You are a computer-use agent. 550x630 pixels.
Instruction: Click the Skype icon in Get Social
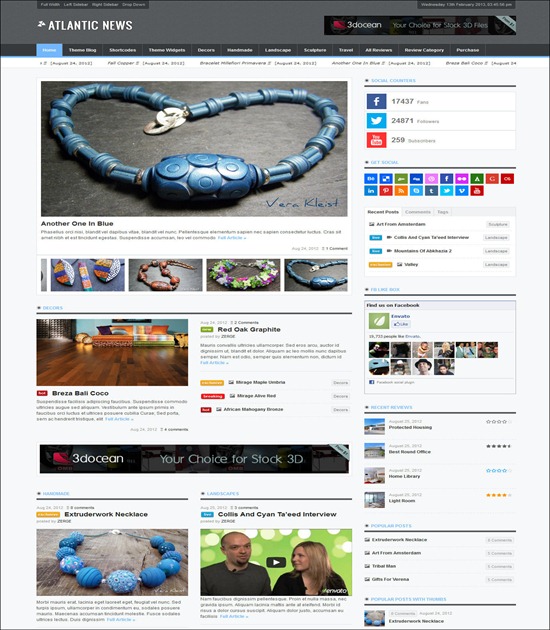coord(416,190)
